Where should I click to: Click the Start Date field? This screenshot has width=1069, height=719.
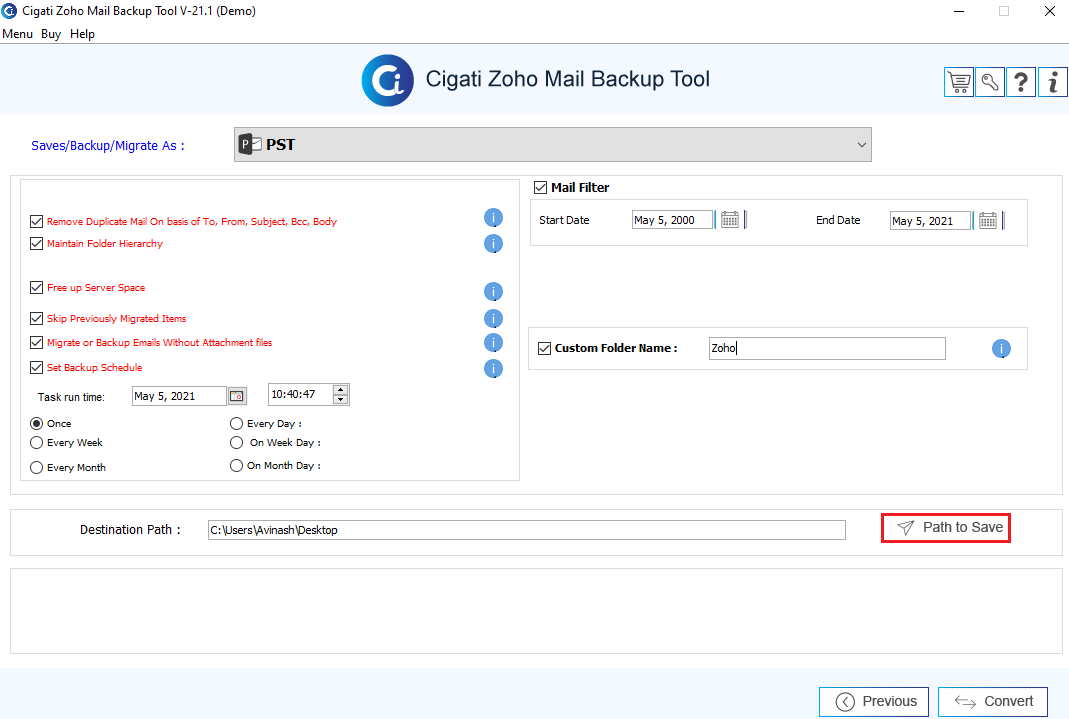[x=672, y=220]
